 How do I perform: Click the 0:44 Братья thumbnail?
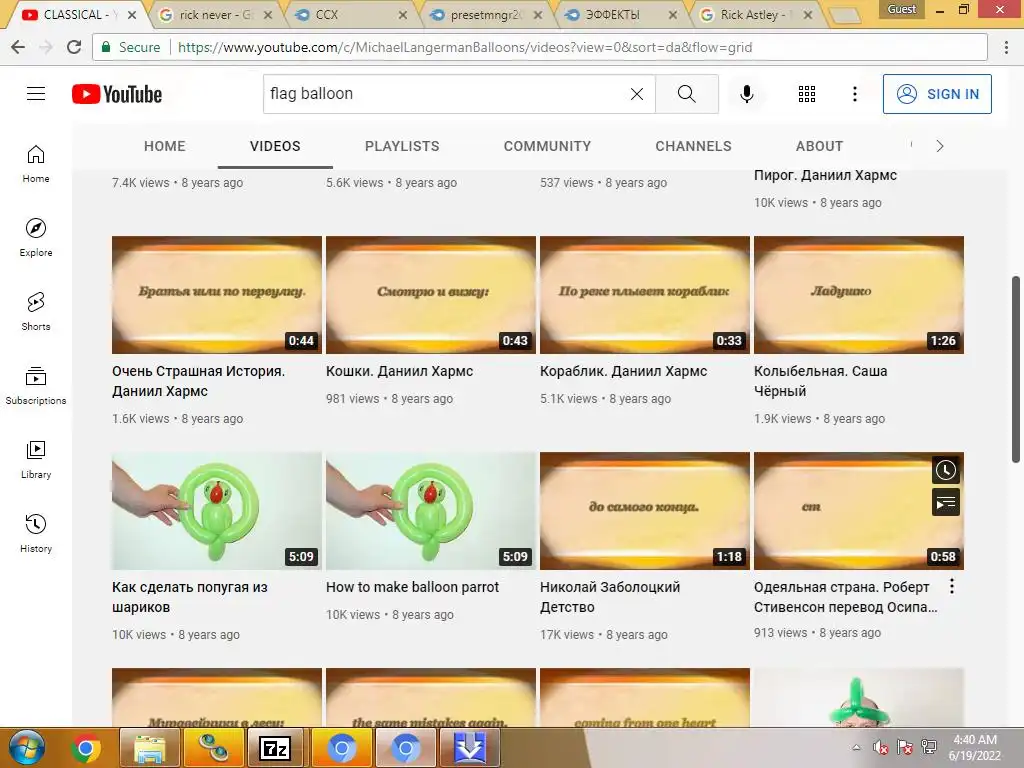[x=217, y=295]
